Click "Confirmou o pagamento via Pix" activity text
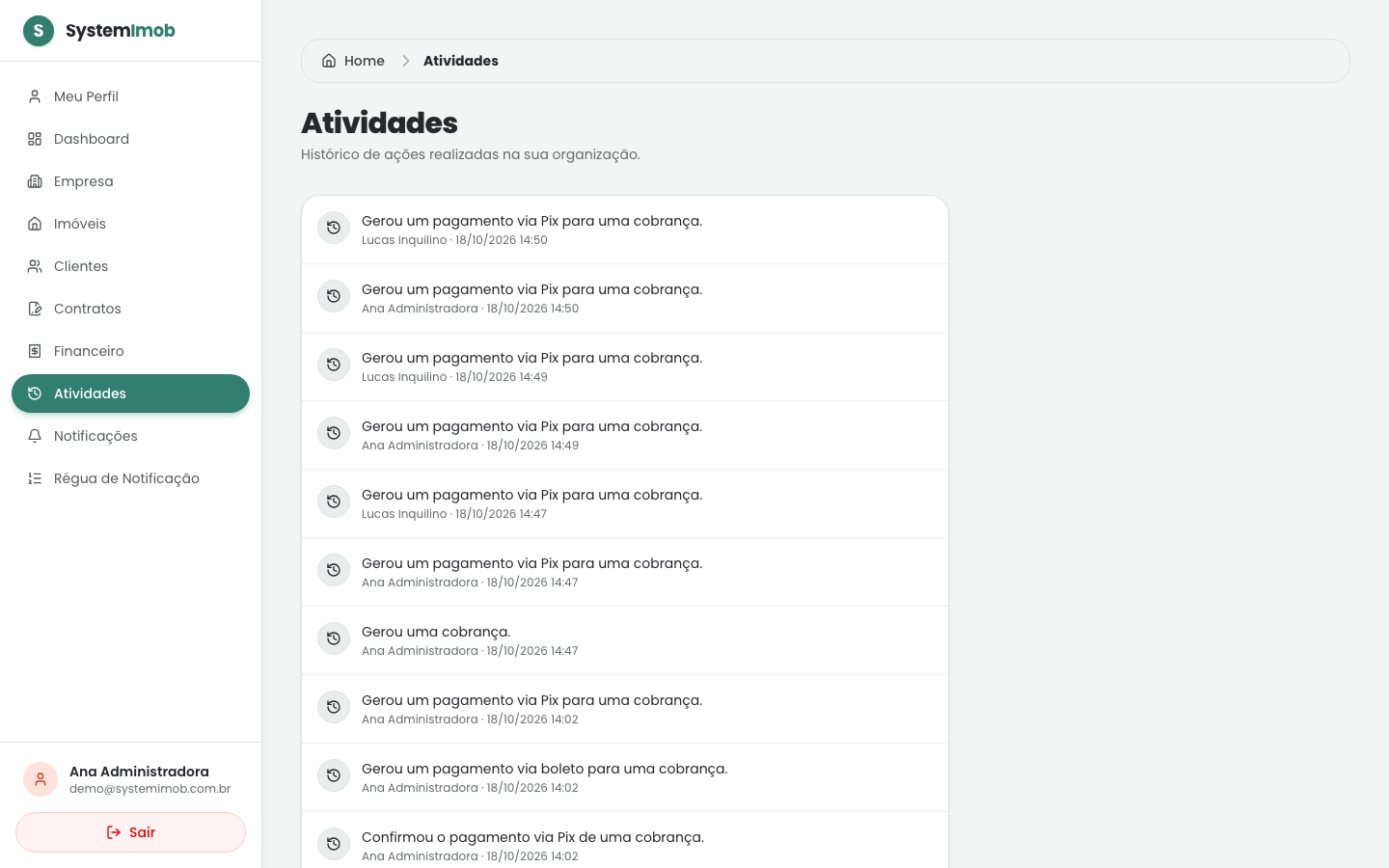 click(532, 837)
